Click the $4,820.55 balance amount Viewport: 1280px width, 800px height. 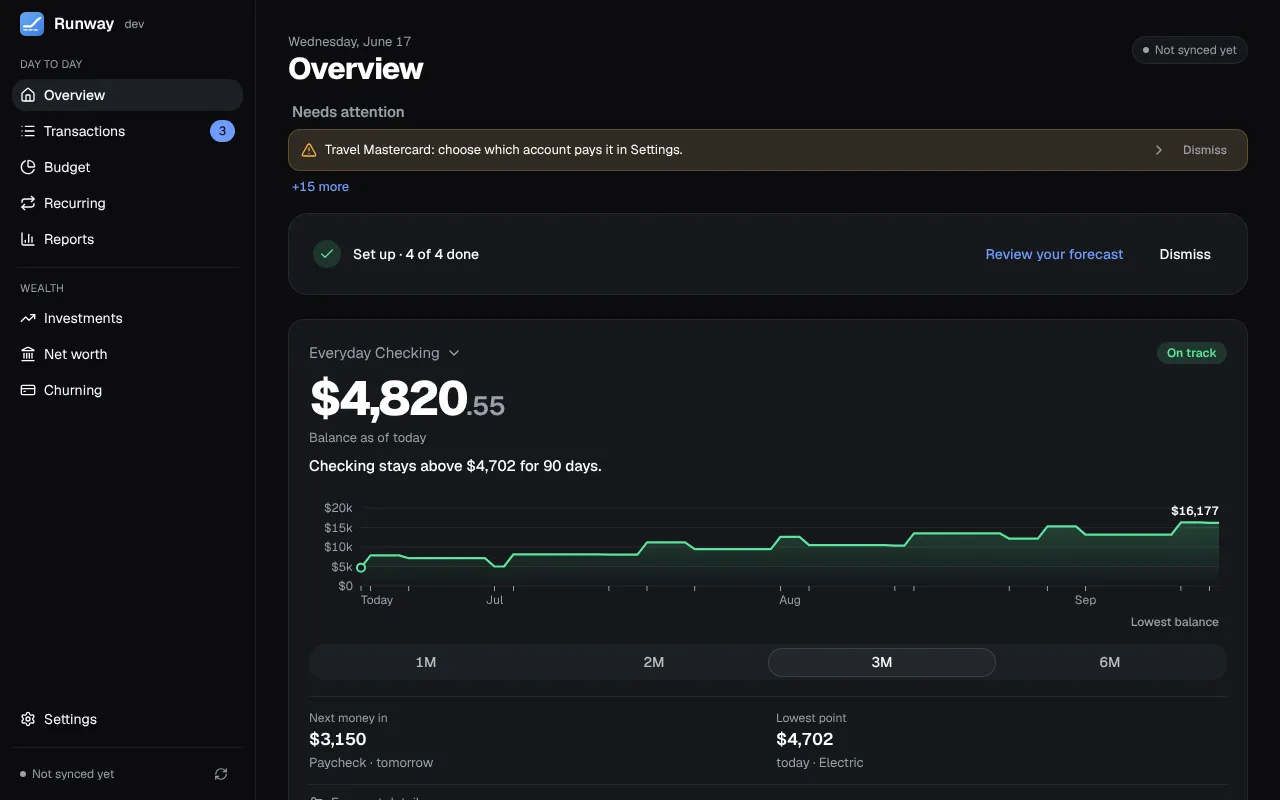[407, 398]
